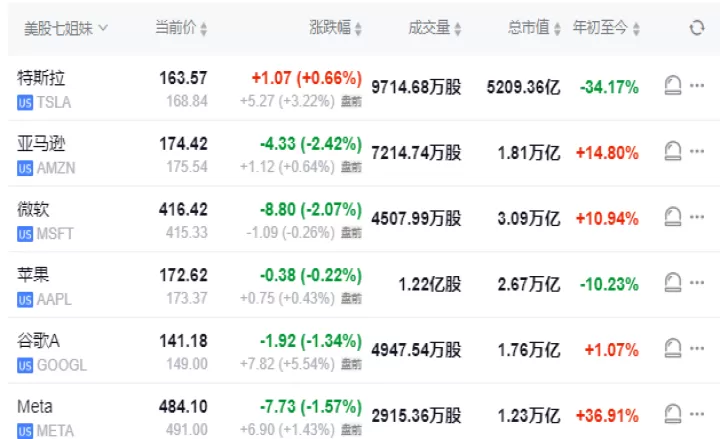Screen dimensions: 720x439
Task: Select Tesla change +1.07 (+0.66%)
Action: click(307, 78)
